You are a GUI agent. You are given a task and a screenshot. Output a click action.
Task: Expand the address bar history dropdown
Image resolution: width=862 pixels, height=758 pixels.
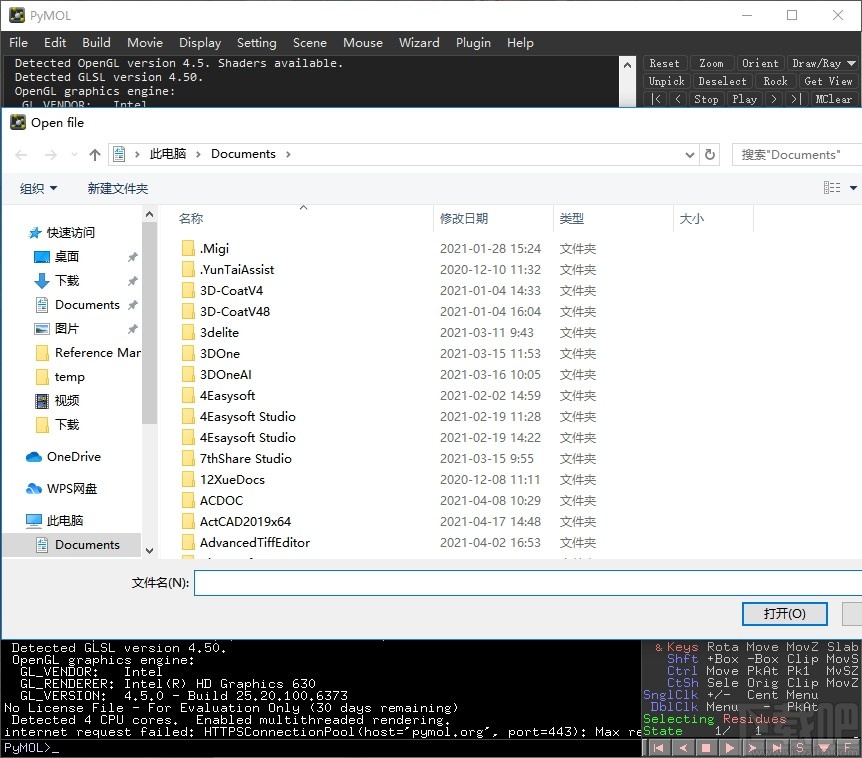click(689, 155)
